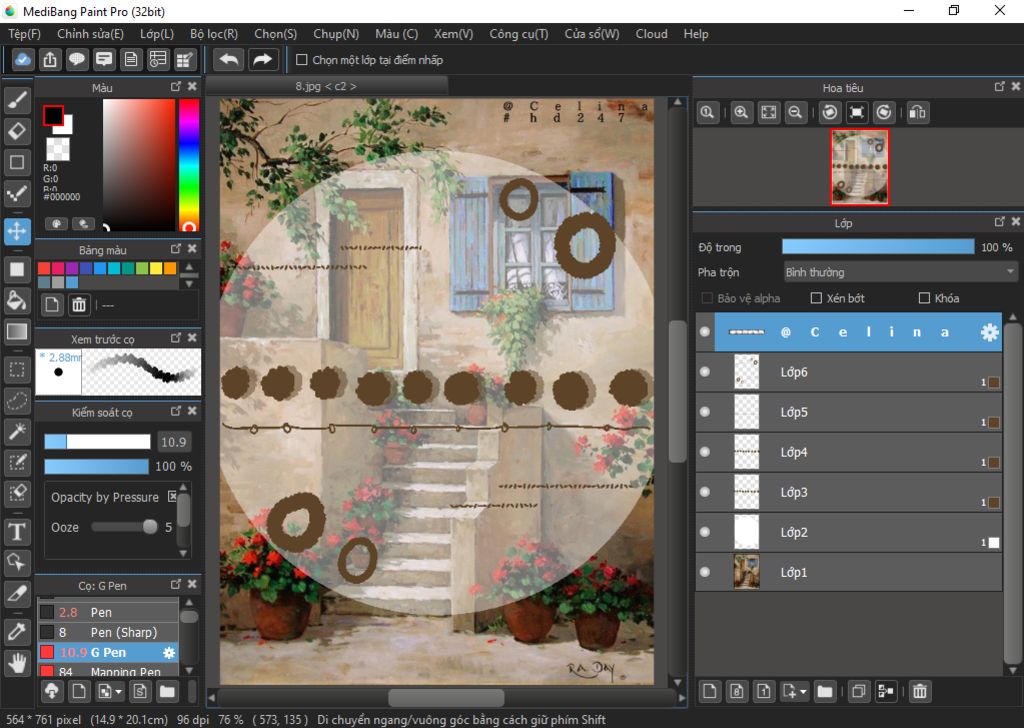Click the navigator image thumbnail
This screenshot has width=1024, height=728.
[859, 166]
